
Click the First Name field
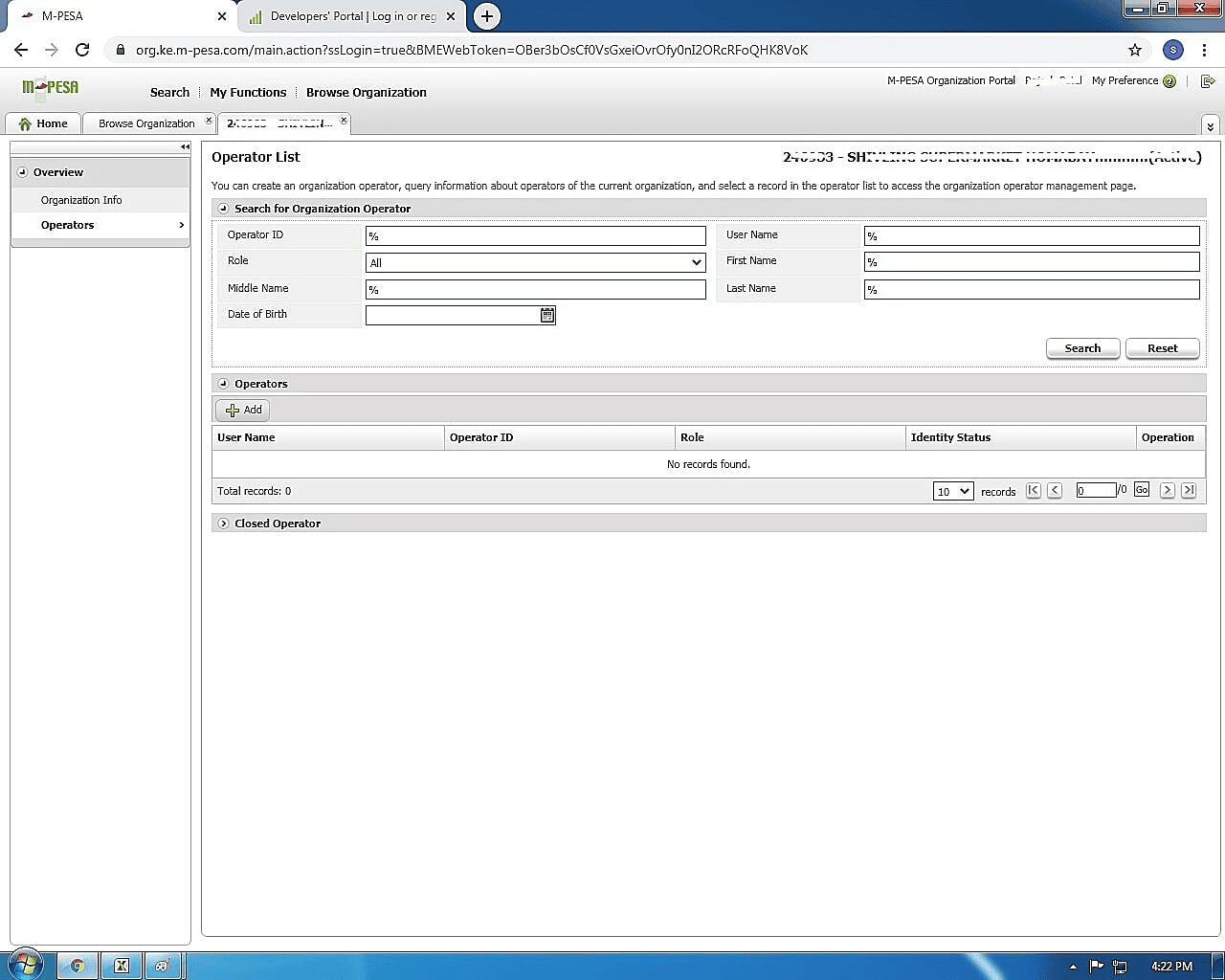[1032, 262]
